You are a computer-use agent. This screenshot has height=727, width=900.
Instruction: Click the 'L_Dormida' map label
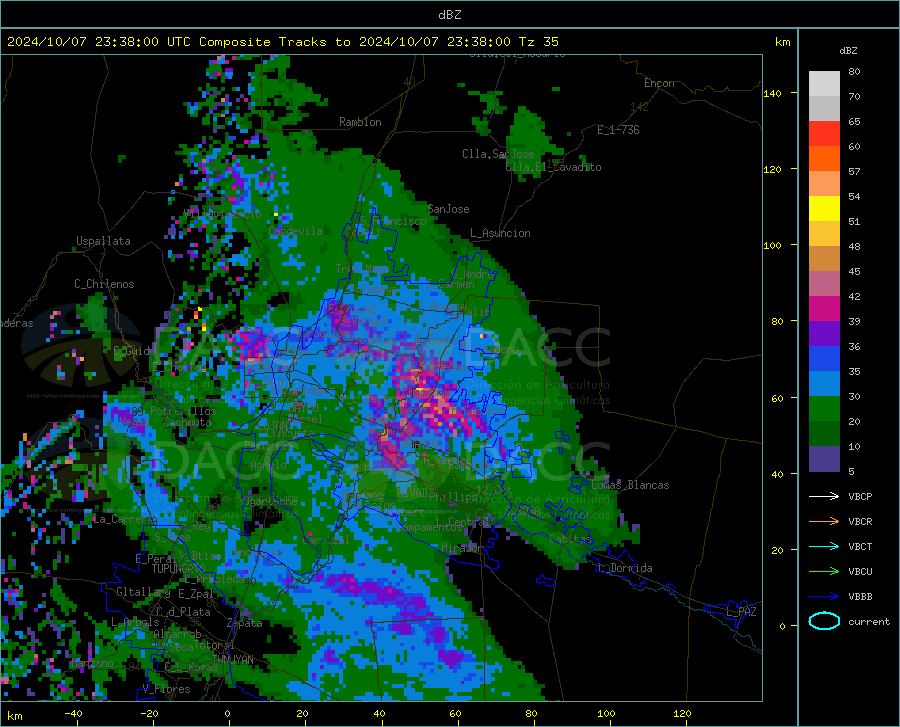coord(625,568)
